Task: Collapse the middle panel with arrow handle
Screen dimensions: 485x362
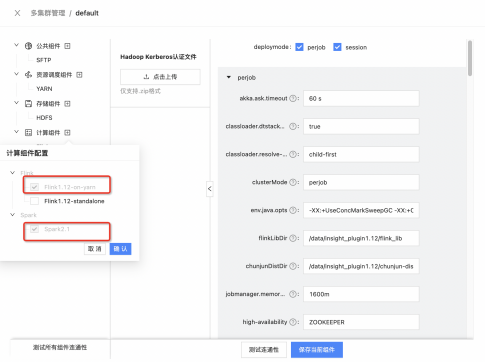Action: (x=210, y=189)
